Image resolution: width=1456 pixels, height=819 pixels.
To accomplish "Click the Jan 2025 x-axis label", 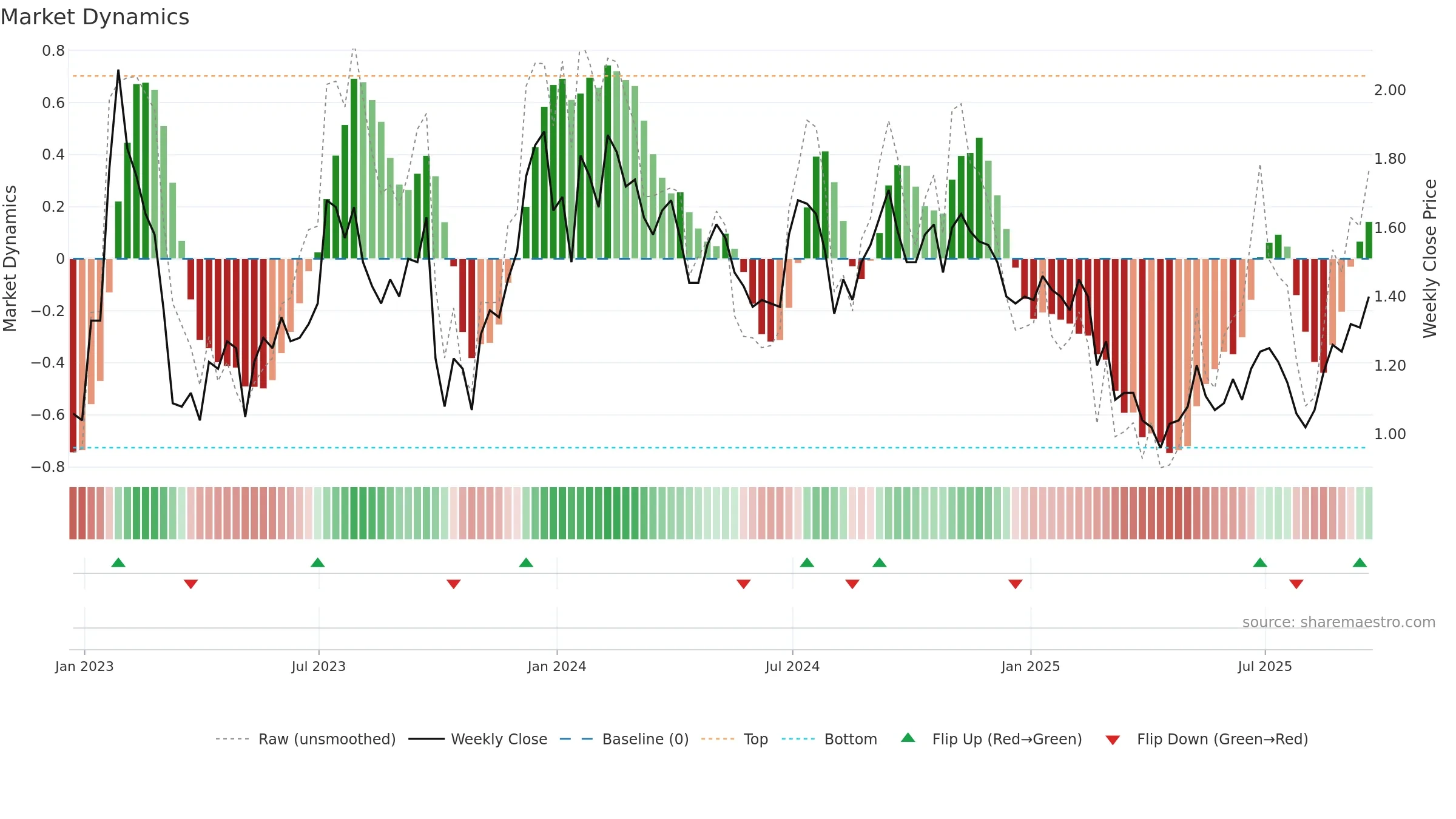I will pos(1031,666).
